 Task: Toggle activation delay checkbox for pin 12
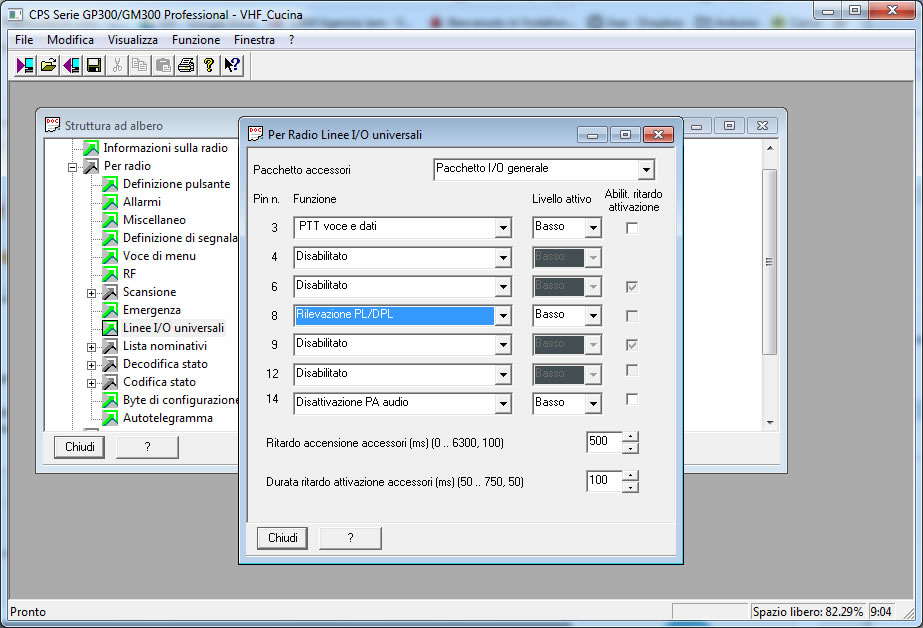[632, 370]
